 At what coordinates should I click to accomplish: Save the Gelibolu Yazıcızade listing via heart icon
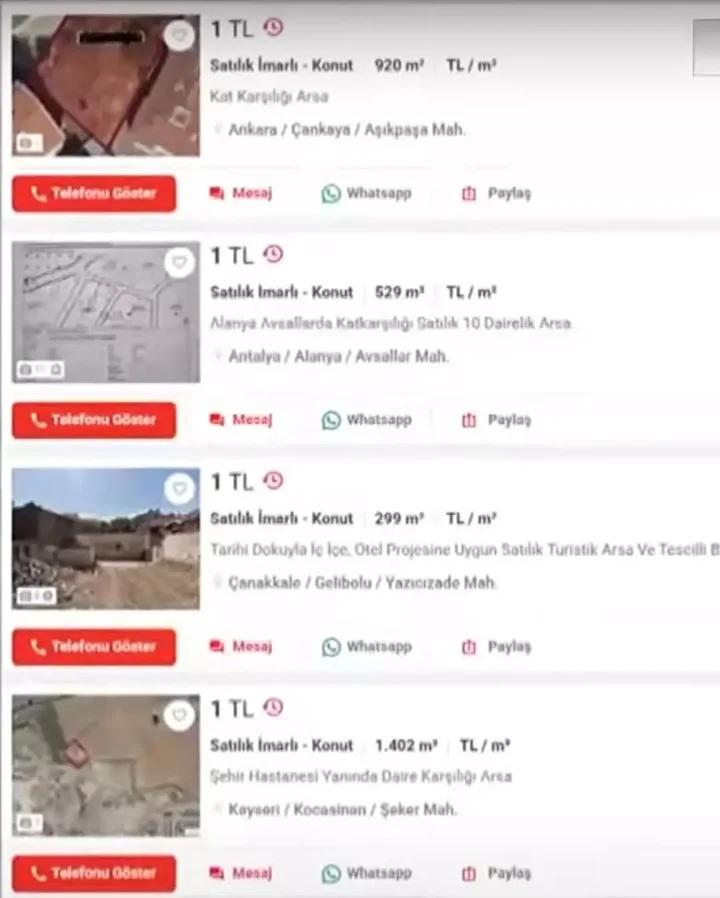click(x=179, y=489)
